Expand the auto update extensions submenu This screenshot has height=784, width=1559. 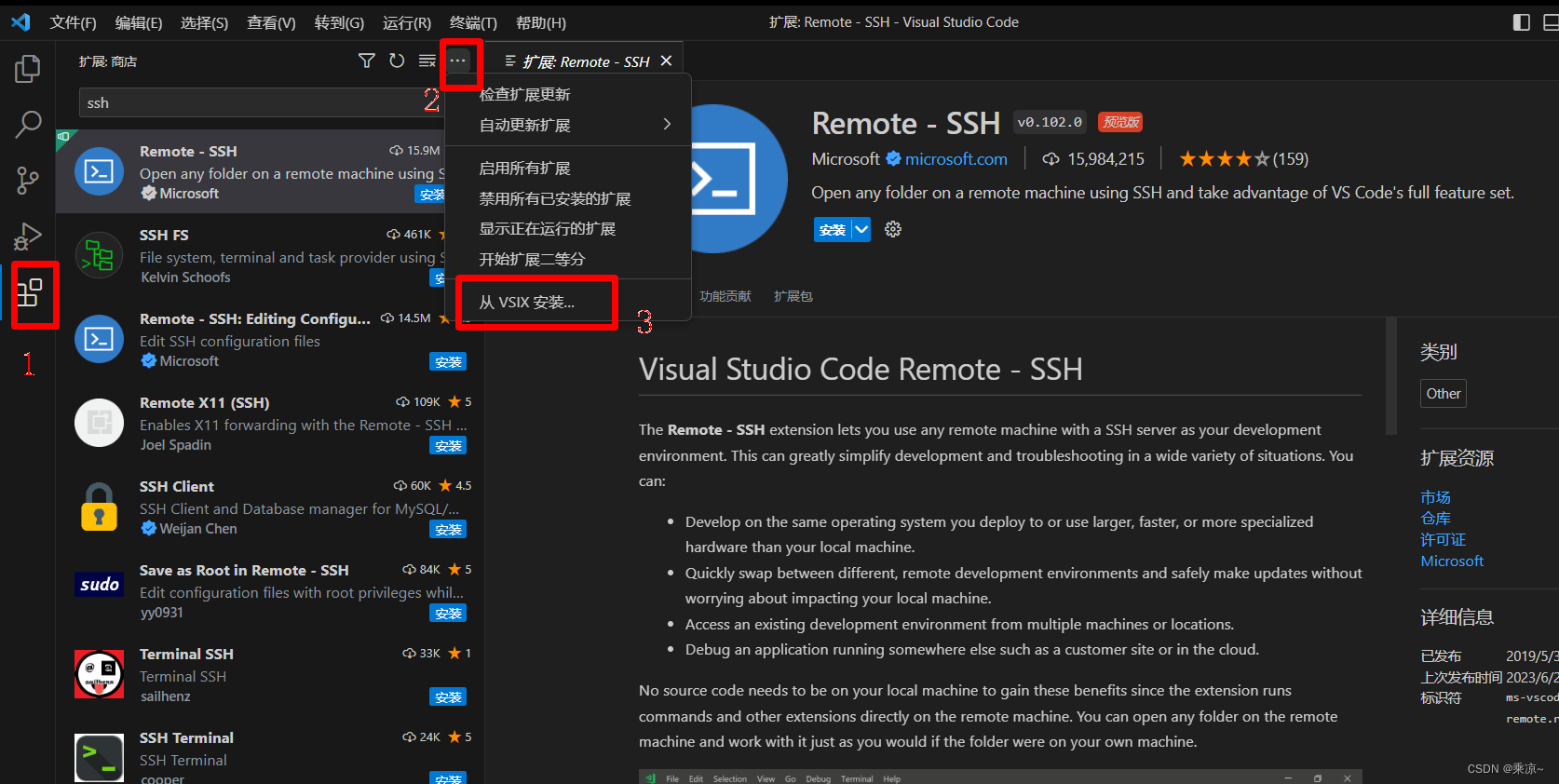coord(568,125)
